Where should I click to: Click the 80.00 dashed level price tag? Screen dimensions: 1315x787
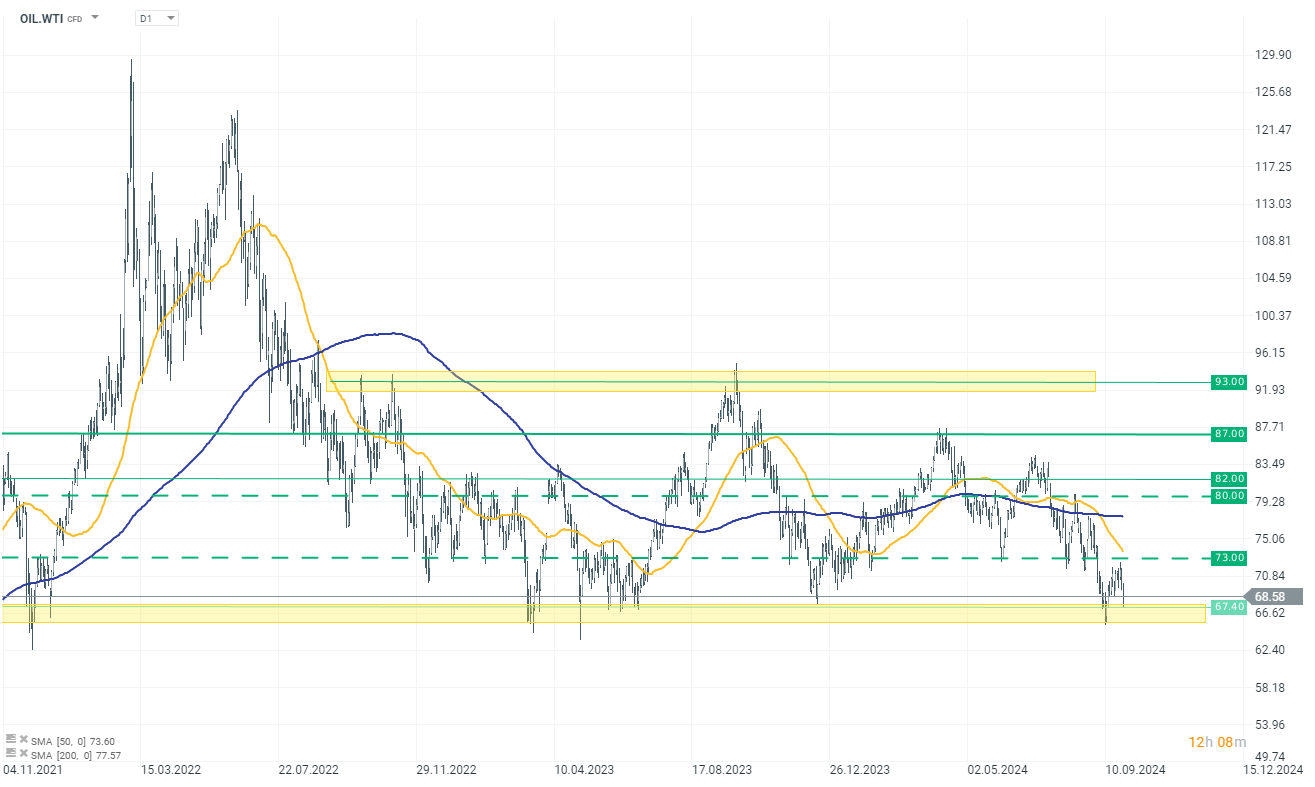pyautogui.click(x=1229, y=496)
